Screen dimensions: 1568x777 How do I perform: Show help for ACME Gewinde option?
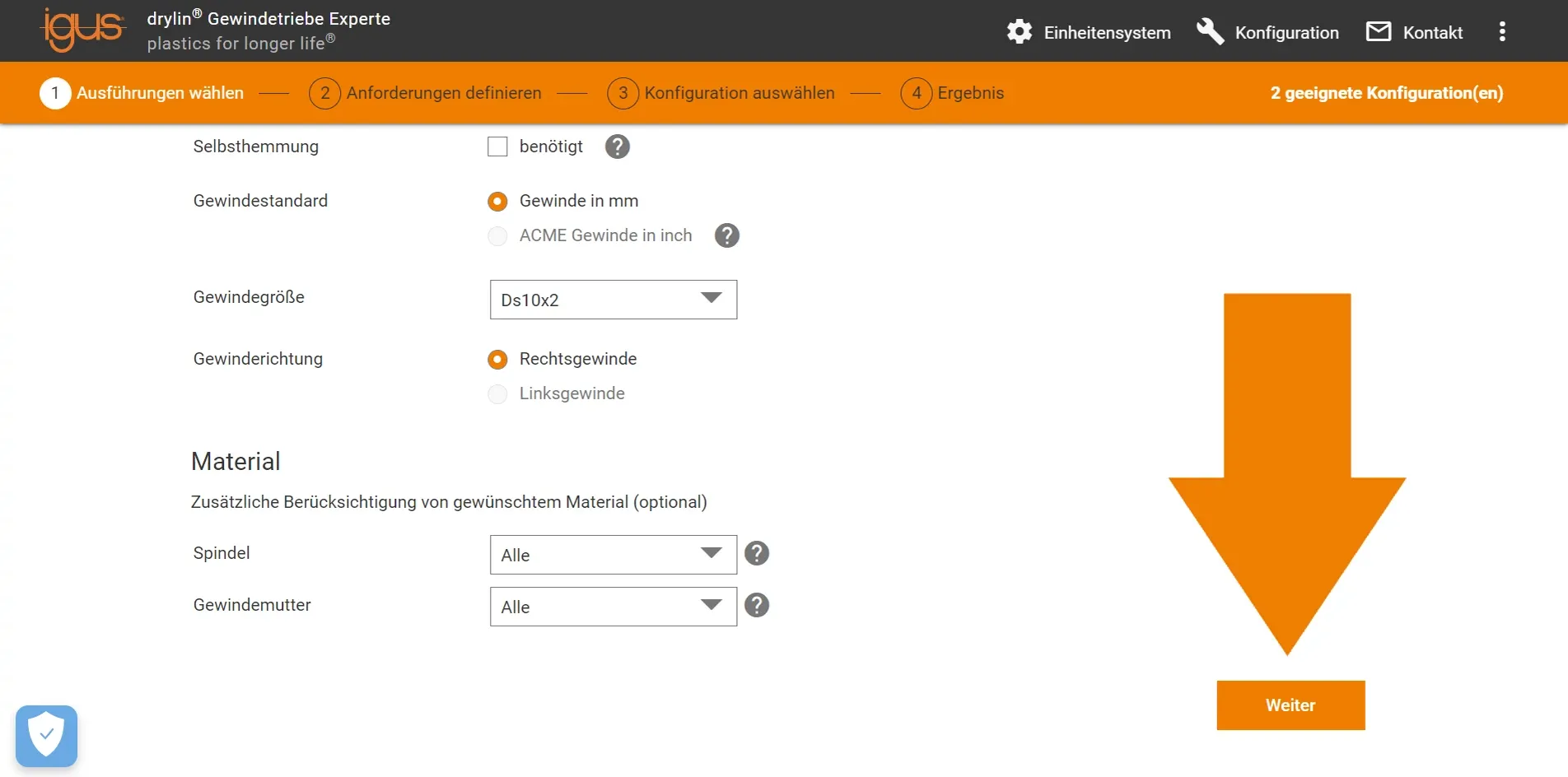(726, 235)
